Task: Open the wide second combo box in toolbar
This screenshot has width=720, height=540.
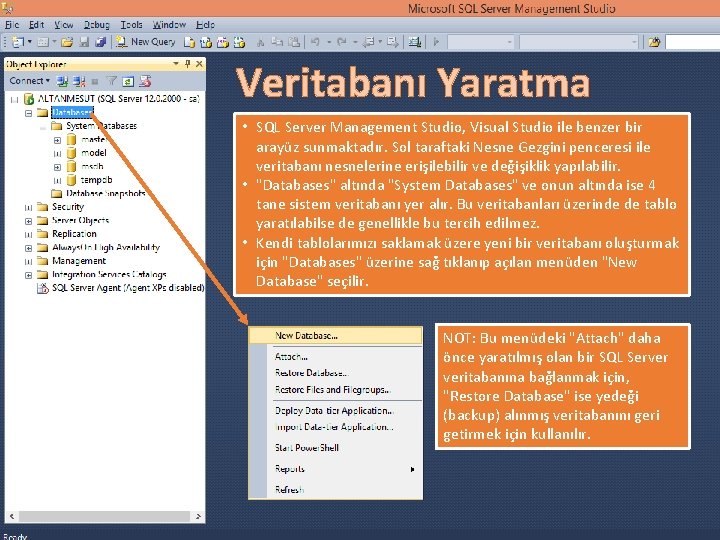Action: point(579,42)
